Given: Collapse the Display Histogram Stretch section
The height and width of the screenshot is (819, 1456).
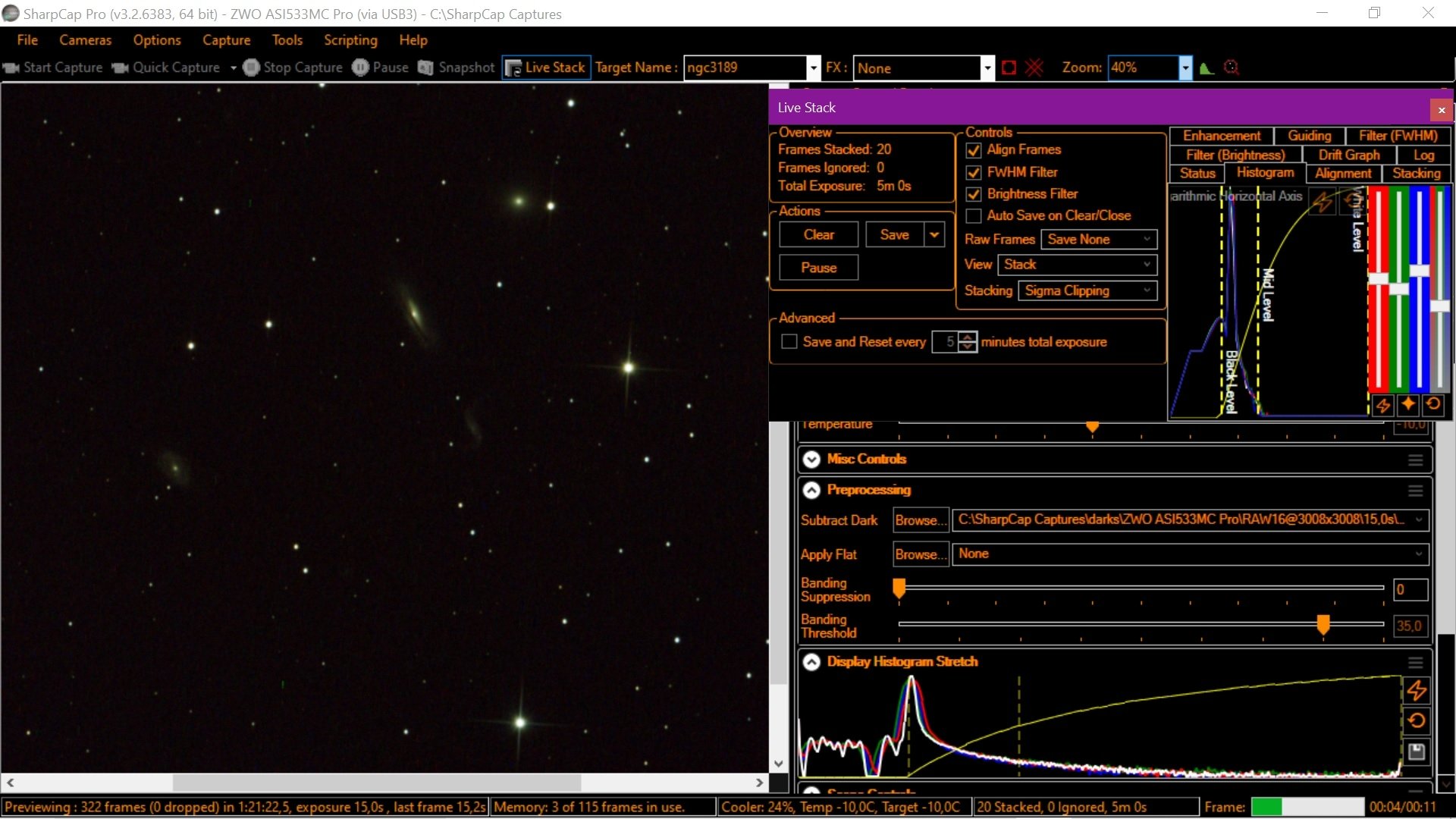Looking at the screenshot, I should pyautogui.click(x=811, y=662).
